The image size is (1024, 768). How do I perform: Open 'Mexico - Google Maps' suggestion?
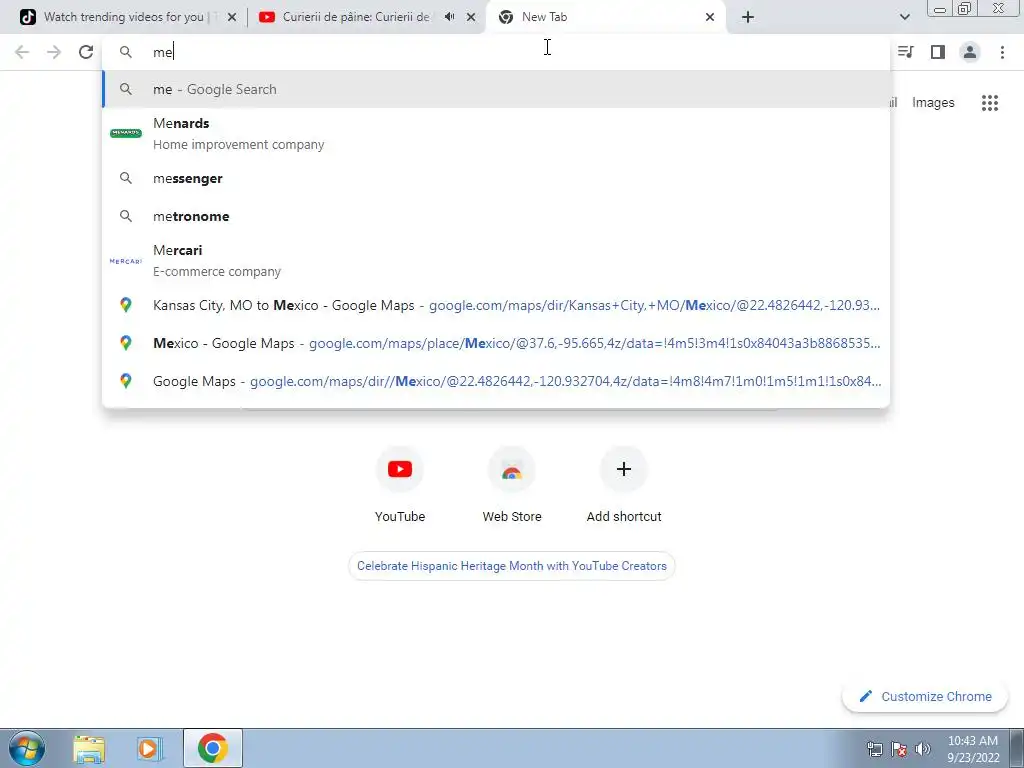[x=496, y=343]
